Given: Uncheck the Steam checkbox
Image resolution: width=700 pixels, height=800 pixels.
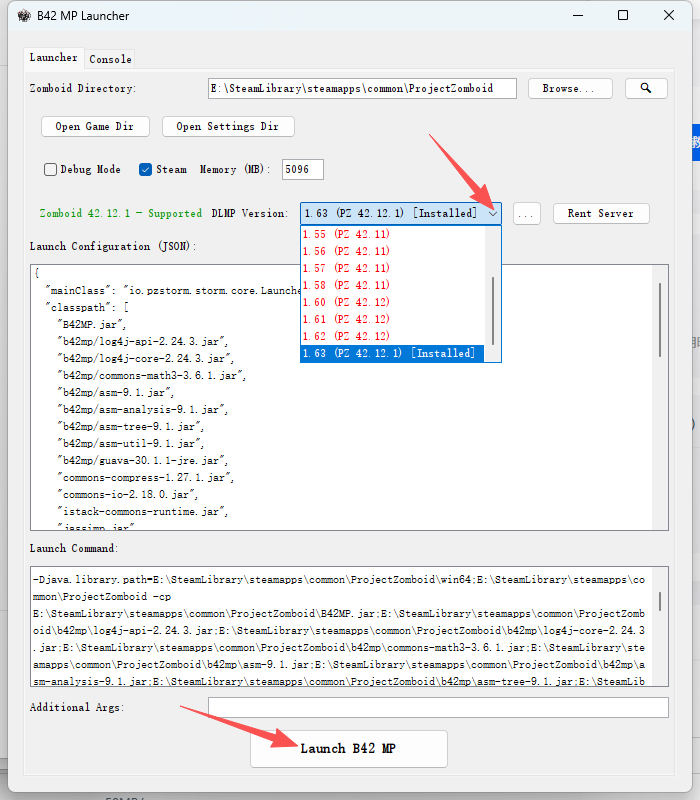Looking at the screenshot, I should coord(145,170).
